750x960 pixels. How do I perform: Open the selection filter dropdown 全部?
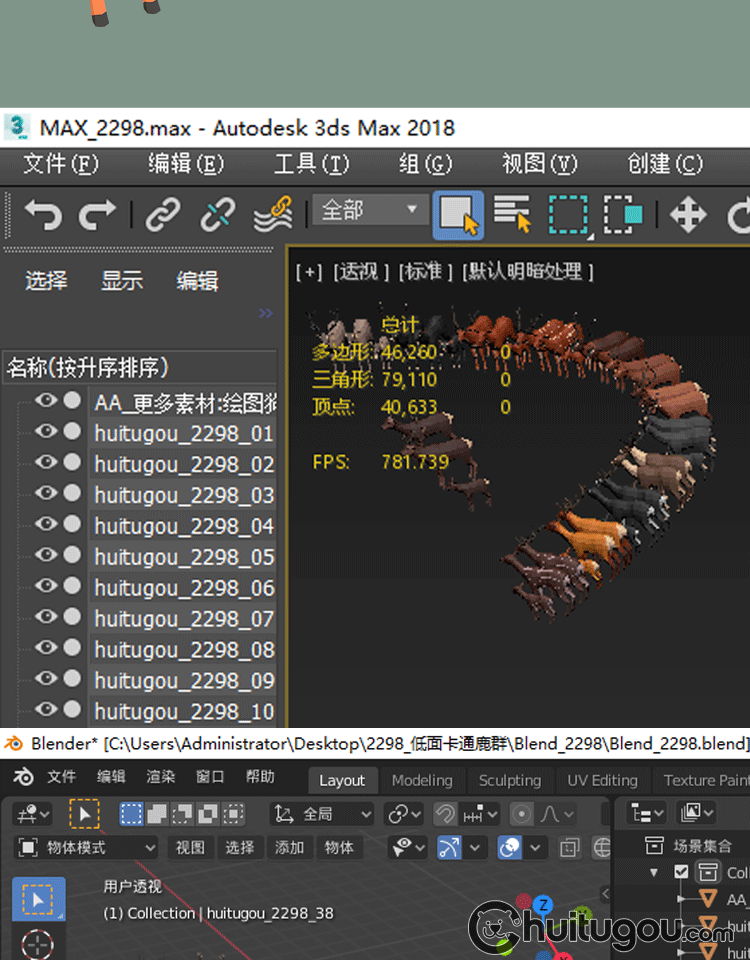point(370,210)
